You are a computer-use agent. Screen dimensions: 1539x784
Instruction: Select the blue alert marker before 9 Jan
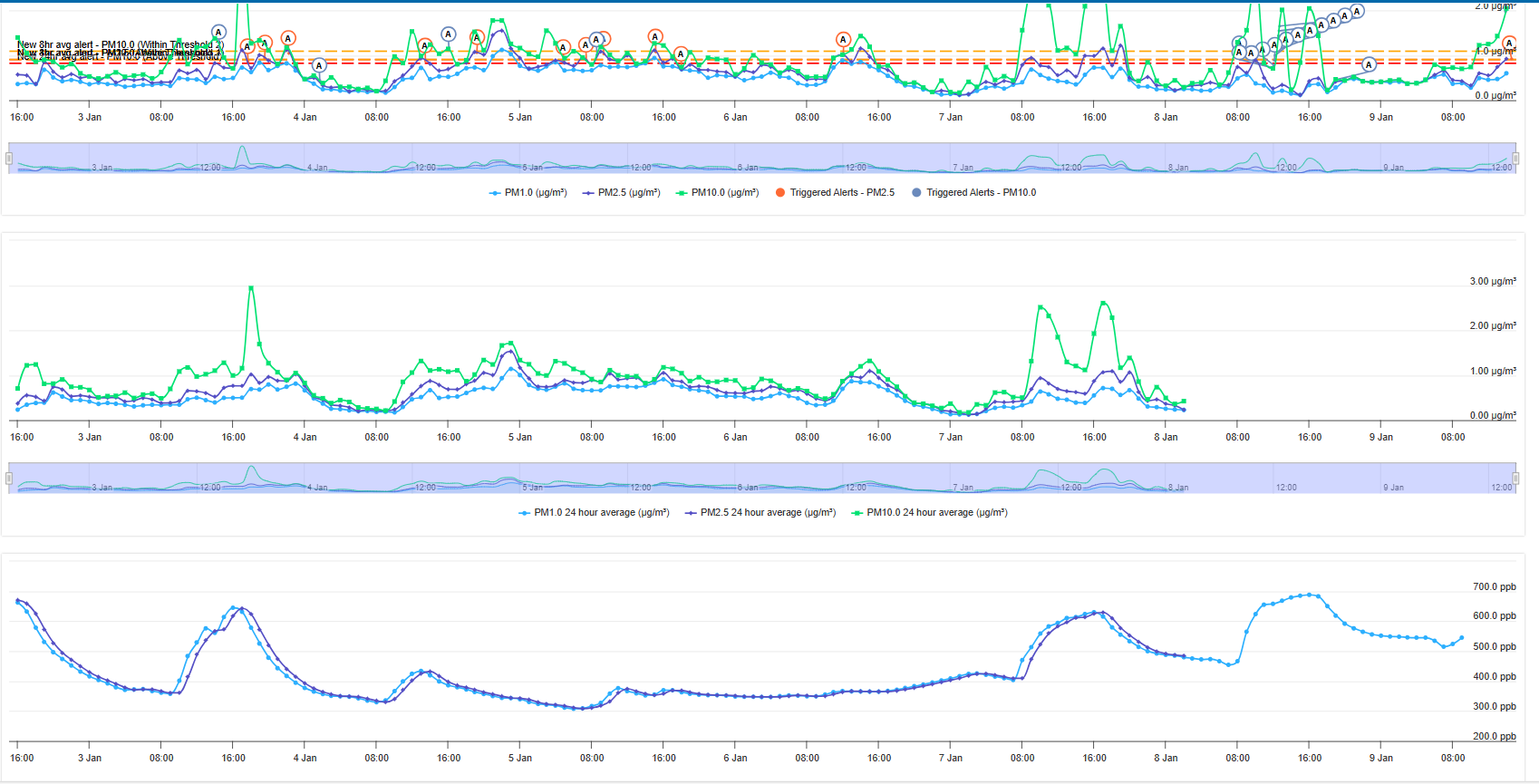tap(1369, 64)
